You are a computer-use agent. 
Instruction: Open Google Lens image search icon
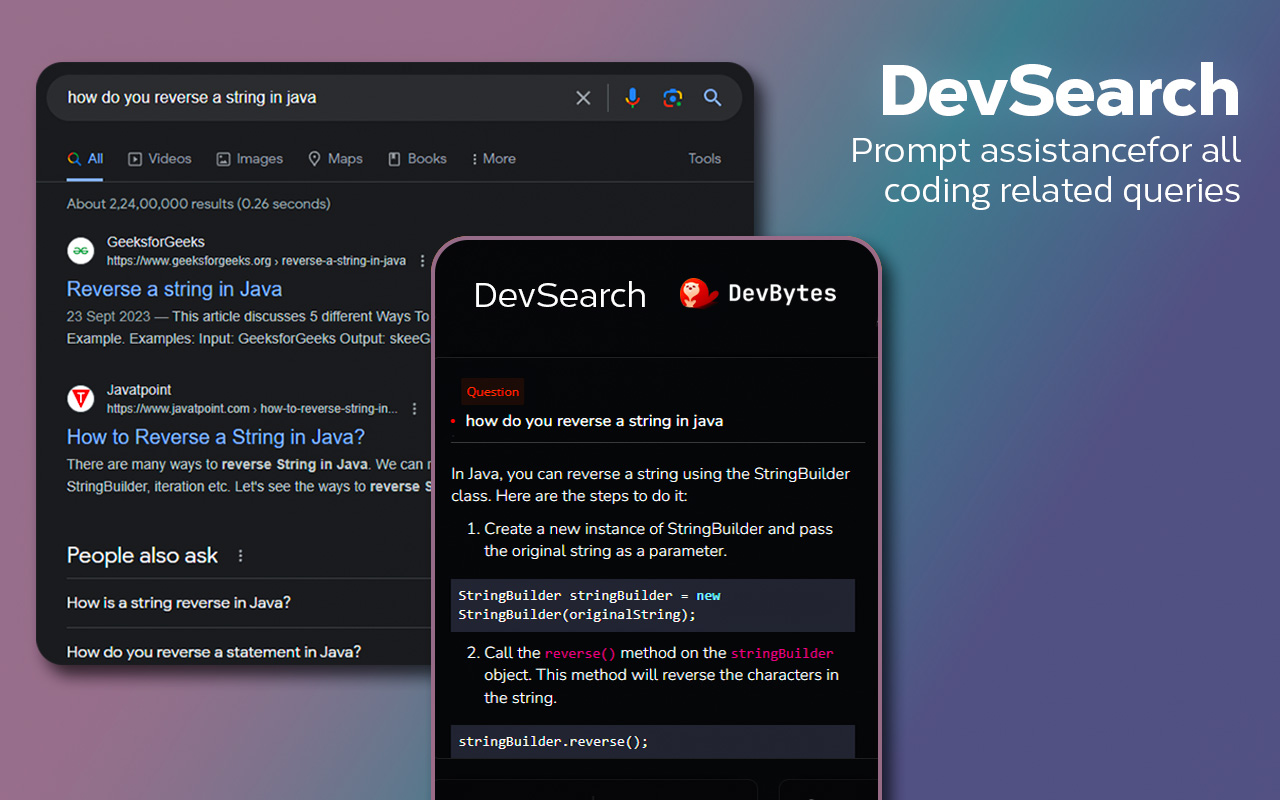coord(673,98)
